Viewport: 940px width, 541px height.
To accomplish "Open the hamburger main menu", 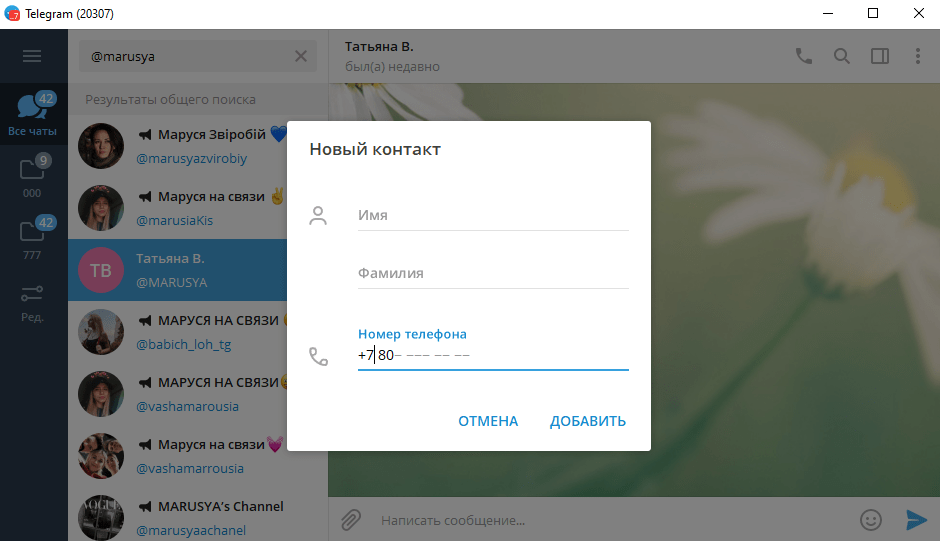I will pyautogui.click(x=32, y=56).
